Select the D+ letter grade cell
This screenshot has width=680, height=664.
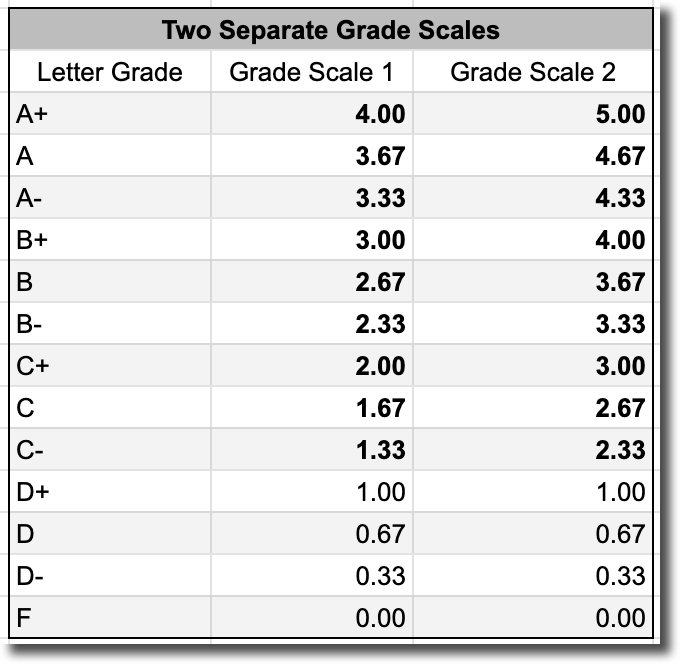pos(110,492)
